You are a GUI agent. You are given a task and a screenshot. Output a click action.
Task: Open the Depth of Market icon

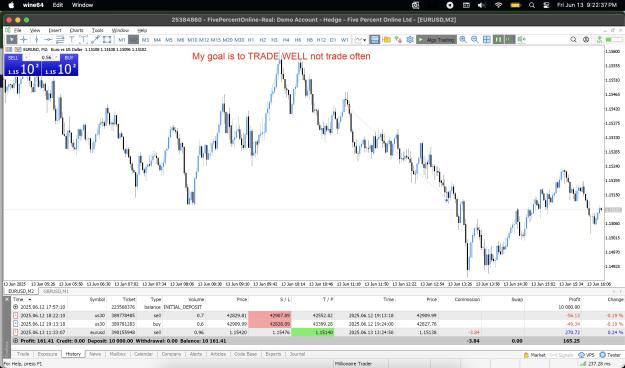(x=398, y=39)
